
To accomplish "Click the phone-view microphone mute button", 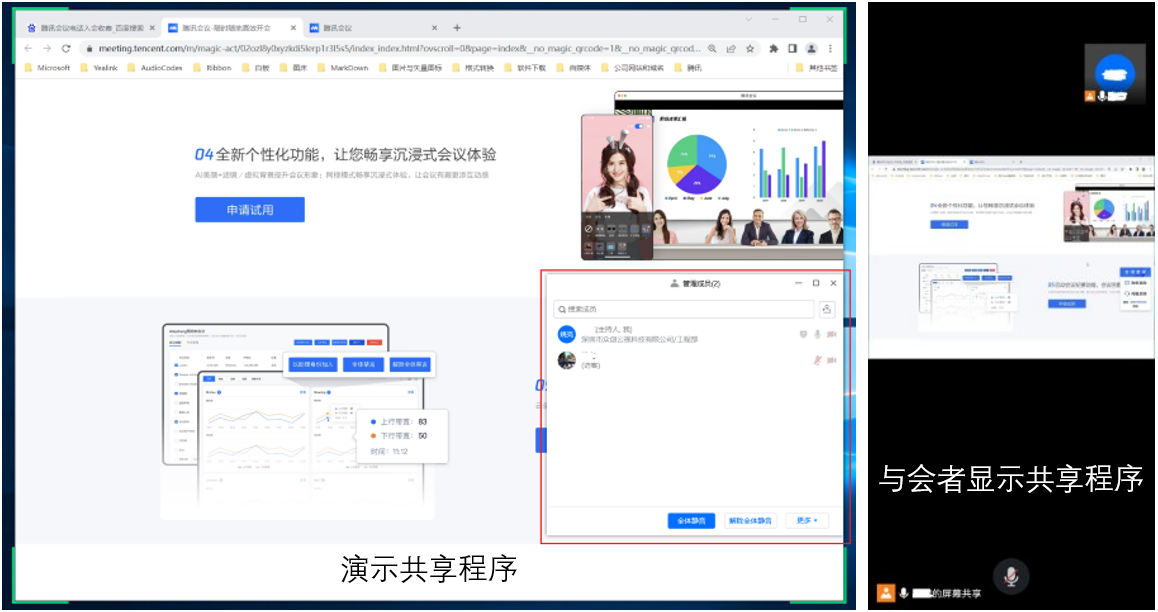I will click(1011, 576).
